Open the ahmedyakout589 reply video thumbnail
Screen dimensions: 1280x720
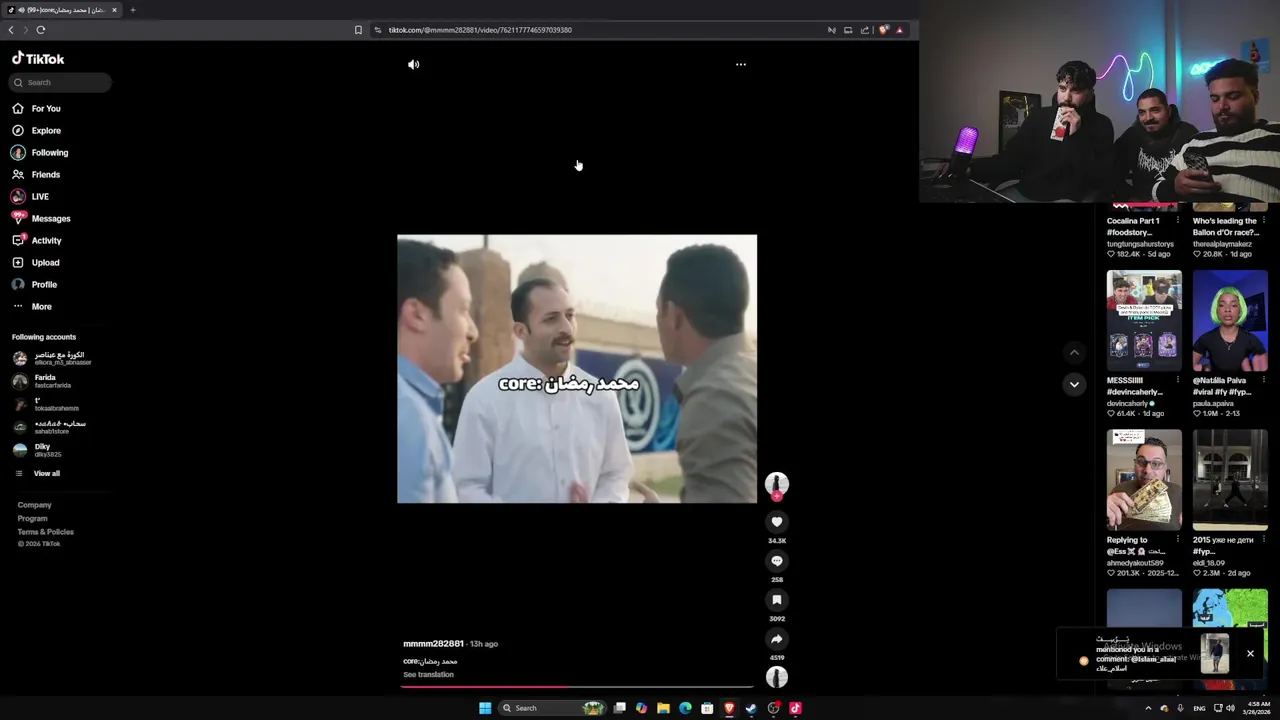pos(1144,480)
